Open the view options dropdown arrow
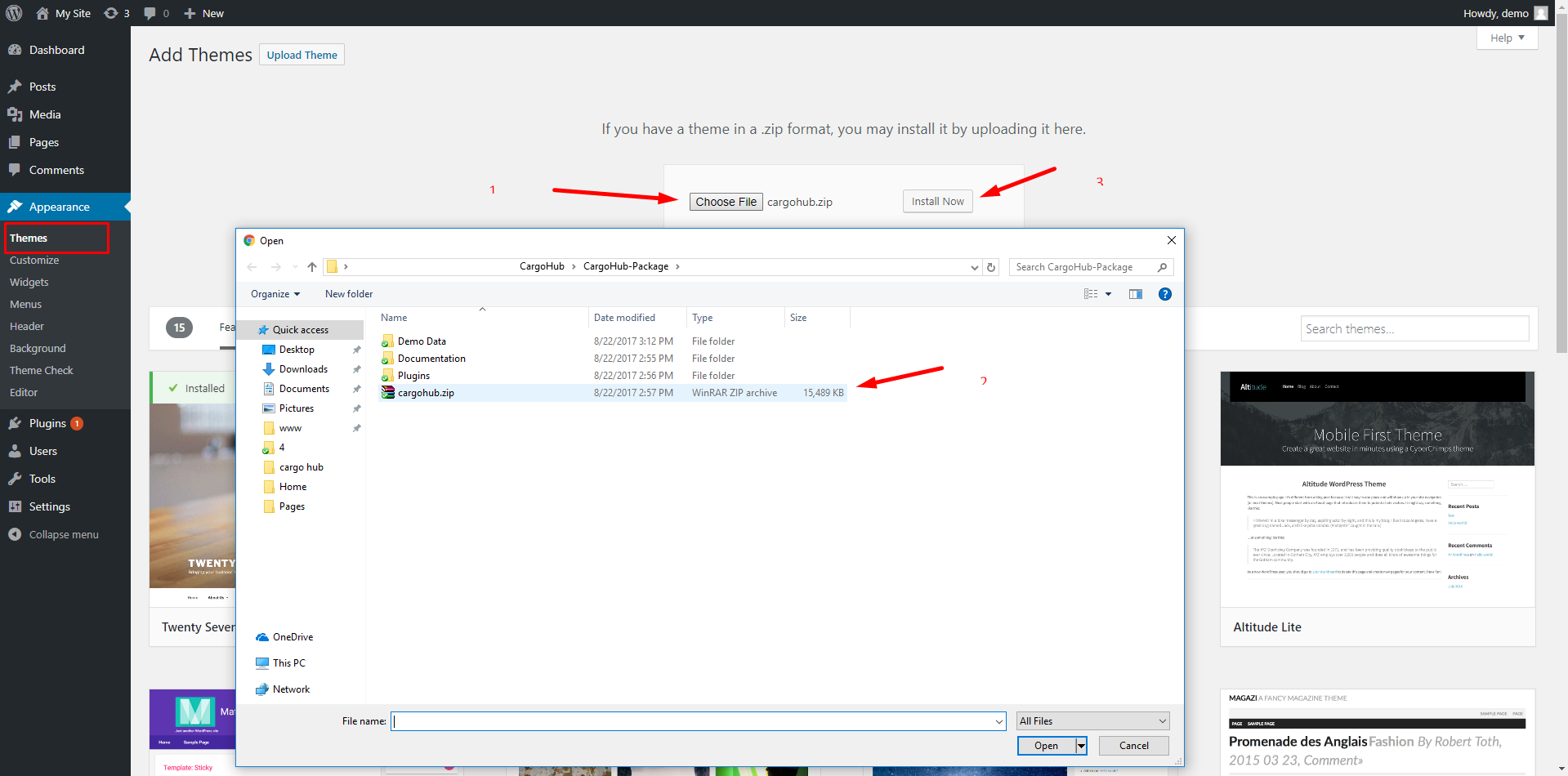The width and height of the screenshot is (1568, 776). click(x=1108, y=294)
